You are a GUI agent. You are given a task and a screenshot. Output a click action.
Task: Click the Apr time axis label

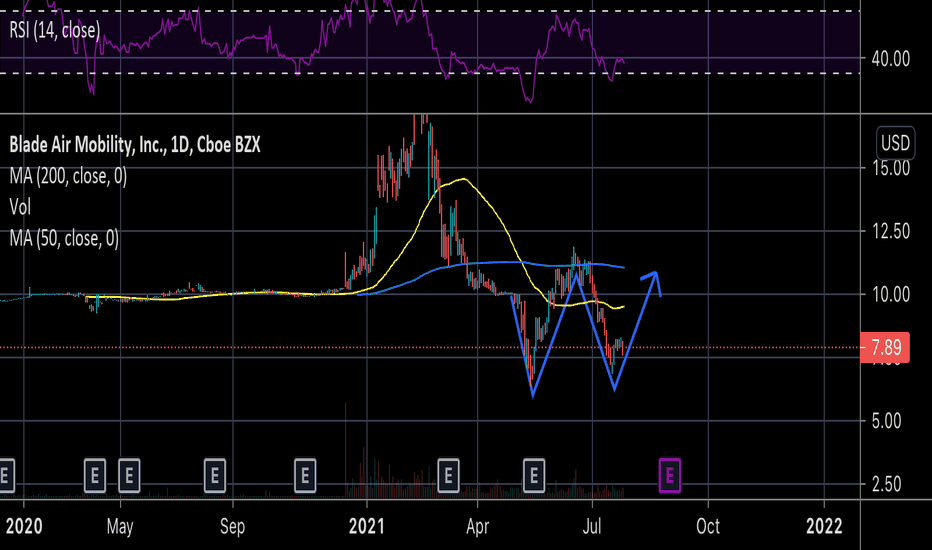click(x=477, y=526)
